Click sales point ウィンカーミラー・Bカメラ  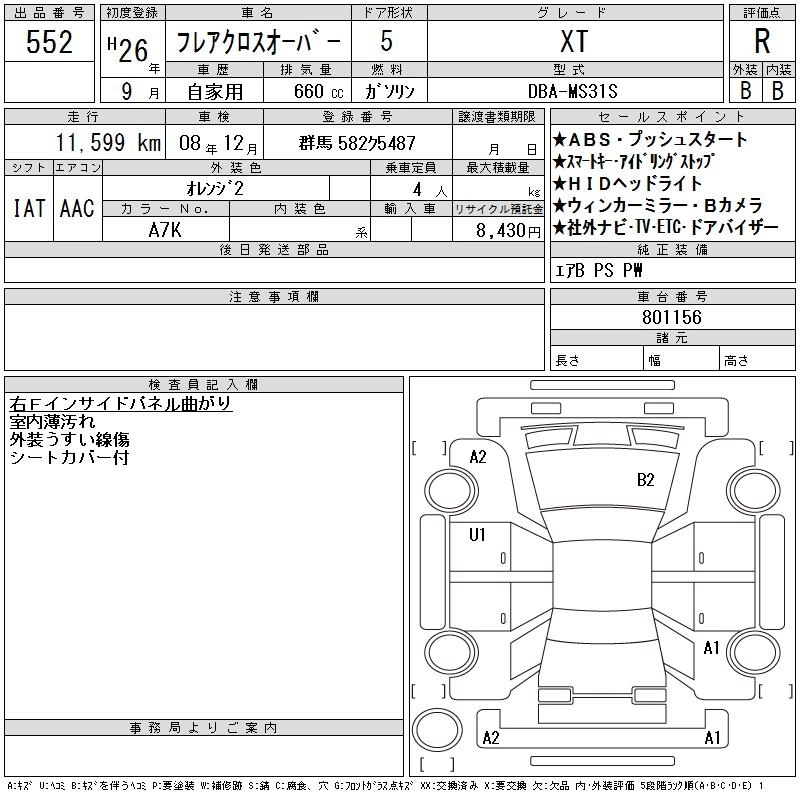point(658,206)
